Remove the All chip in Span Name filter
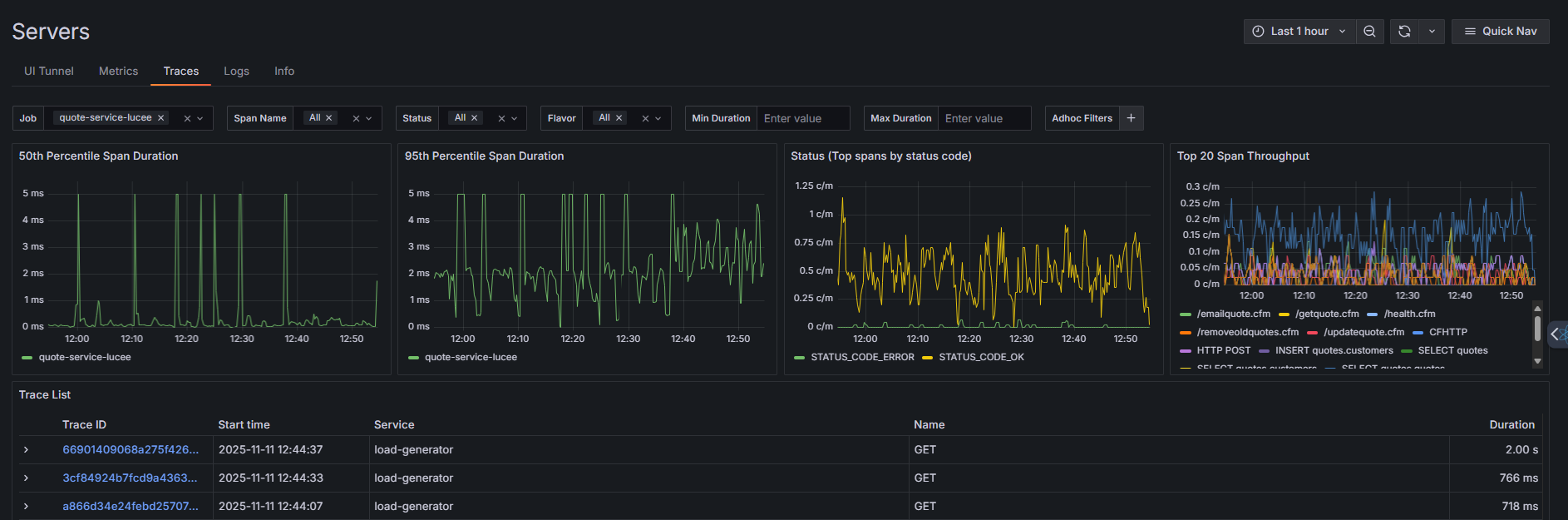The height and width of the screenshot is (520, 1568). point(328,118)
